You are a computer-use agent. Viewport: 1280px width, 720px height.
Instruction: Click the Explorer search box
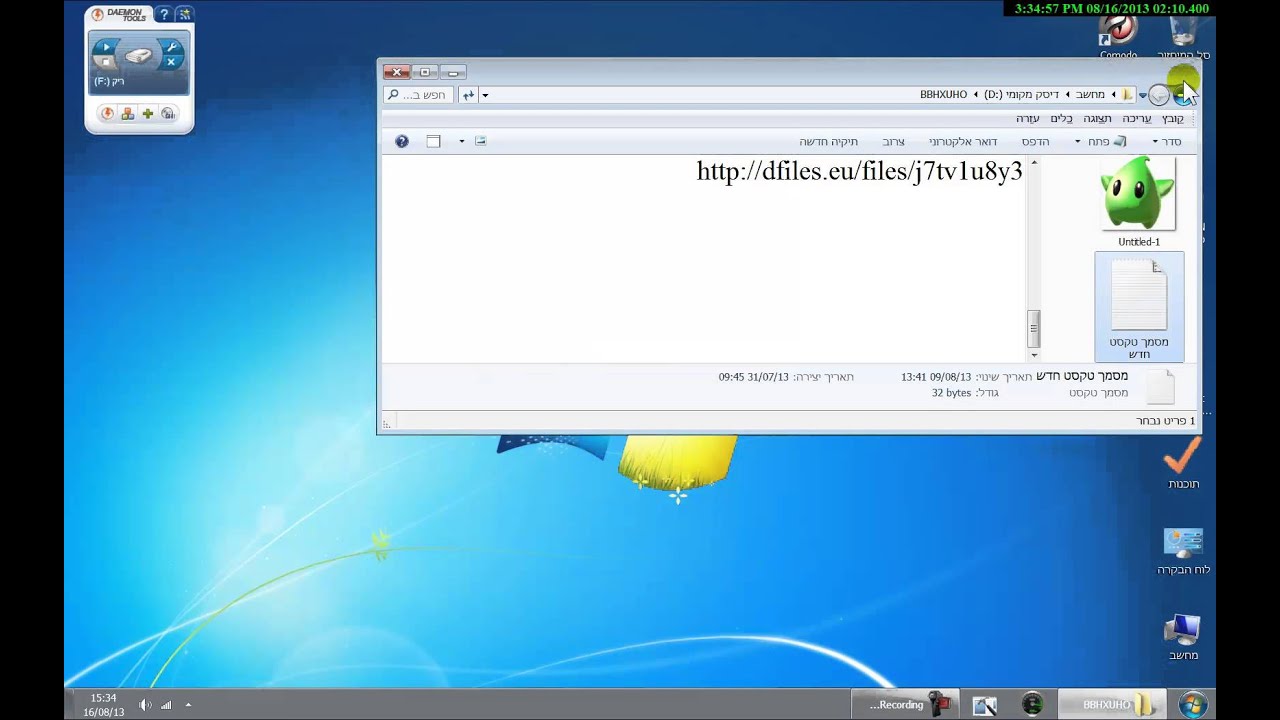tap(418, 95)
